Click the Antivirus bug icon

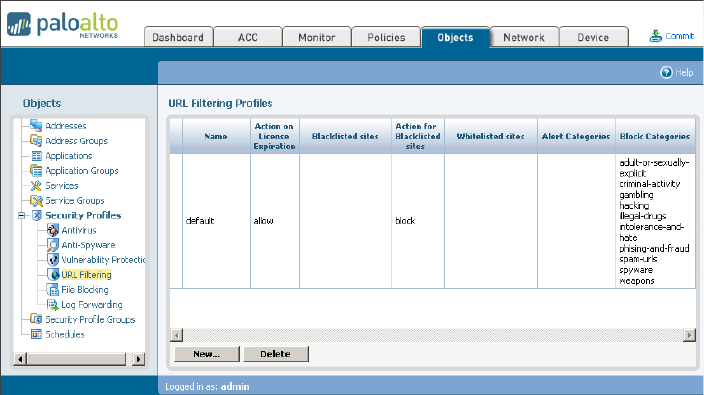(x=53, y=230)
